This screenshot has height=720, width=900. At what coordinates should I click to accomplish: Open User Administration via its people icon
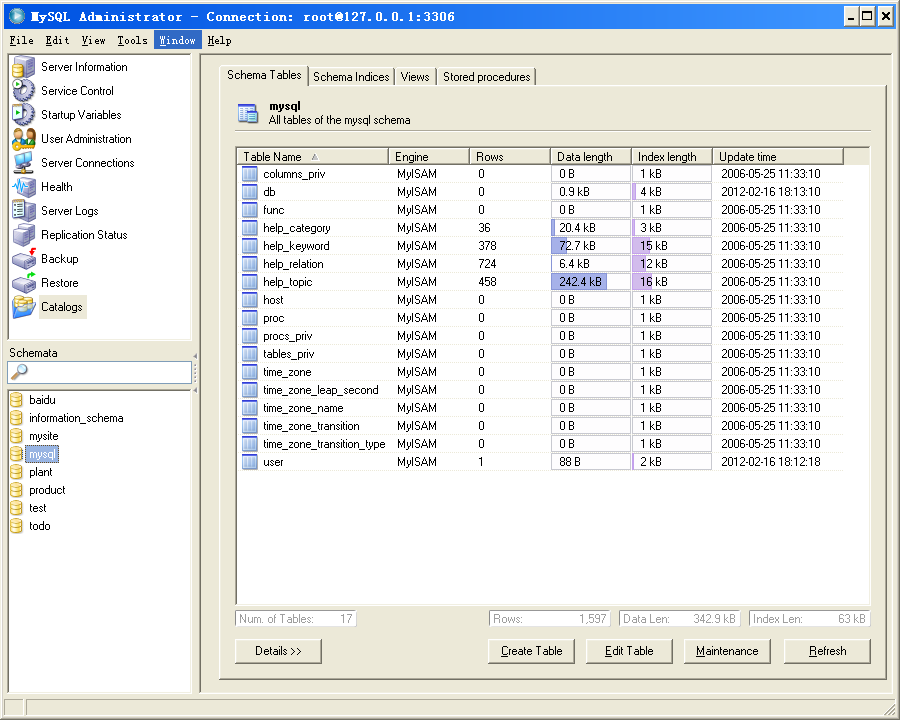tap(24, 139)
